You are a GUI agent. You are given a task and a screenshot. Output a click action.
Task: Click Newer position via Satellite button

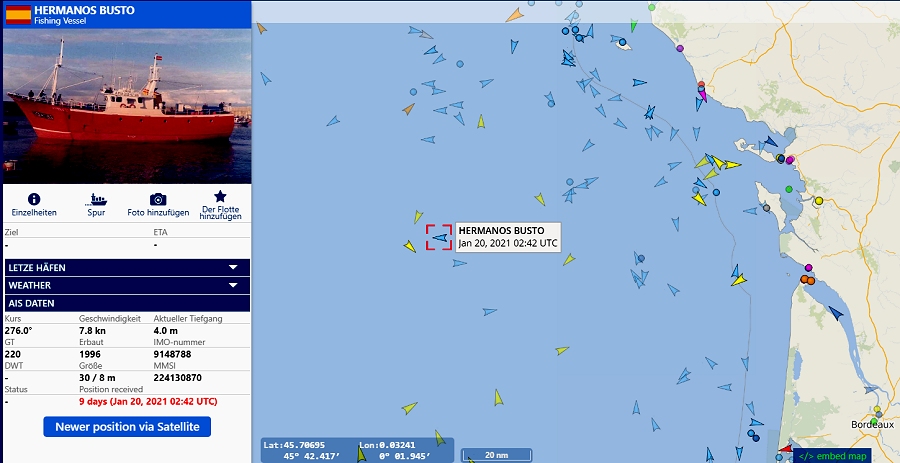coord(127,427)
